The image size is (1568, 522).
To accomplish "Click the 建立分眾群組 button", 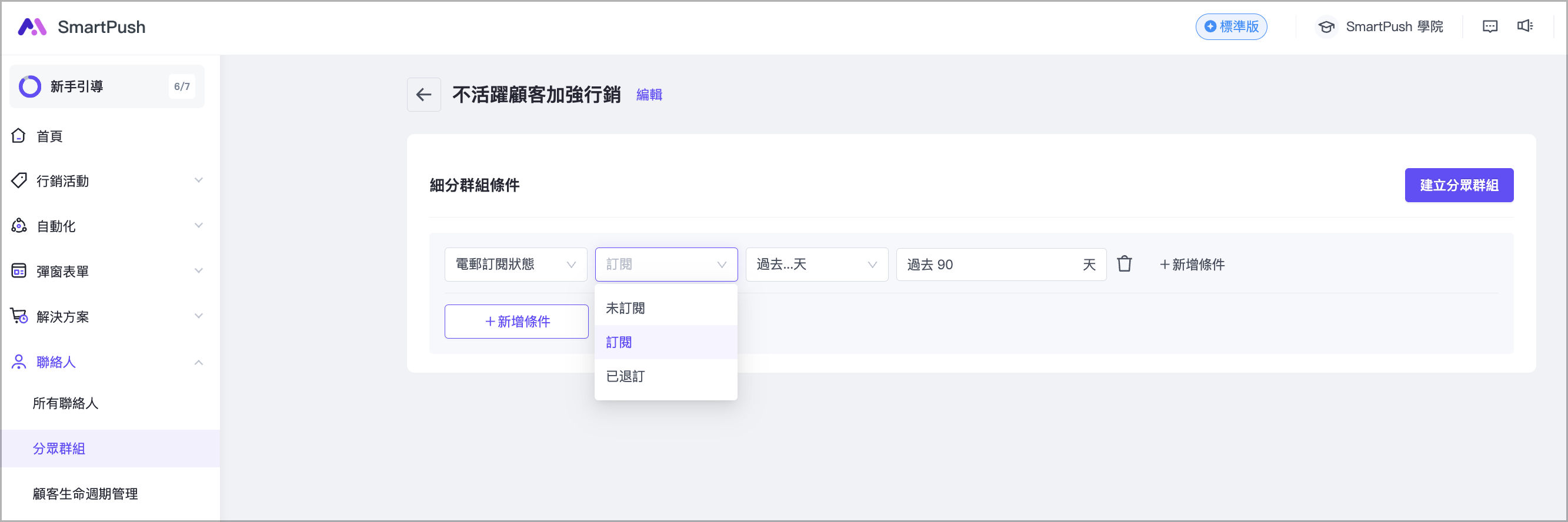I will (1458, 186).
